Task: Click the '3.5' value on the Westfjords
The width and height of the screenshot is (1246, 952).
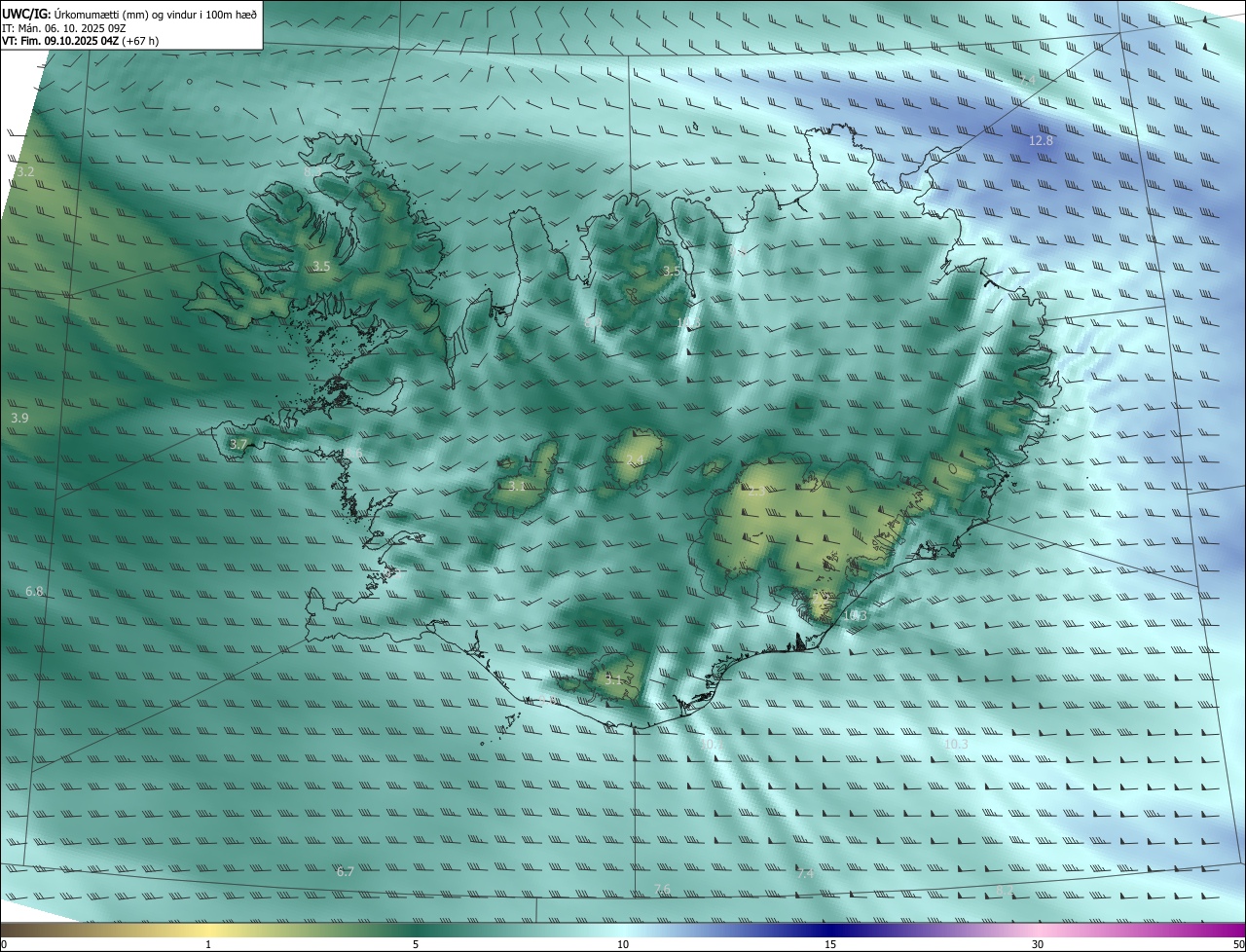Action: pyautogui.click(x=321, y=266)
